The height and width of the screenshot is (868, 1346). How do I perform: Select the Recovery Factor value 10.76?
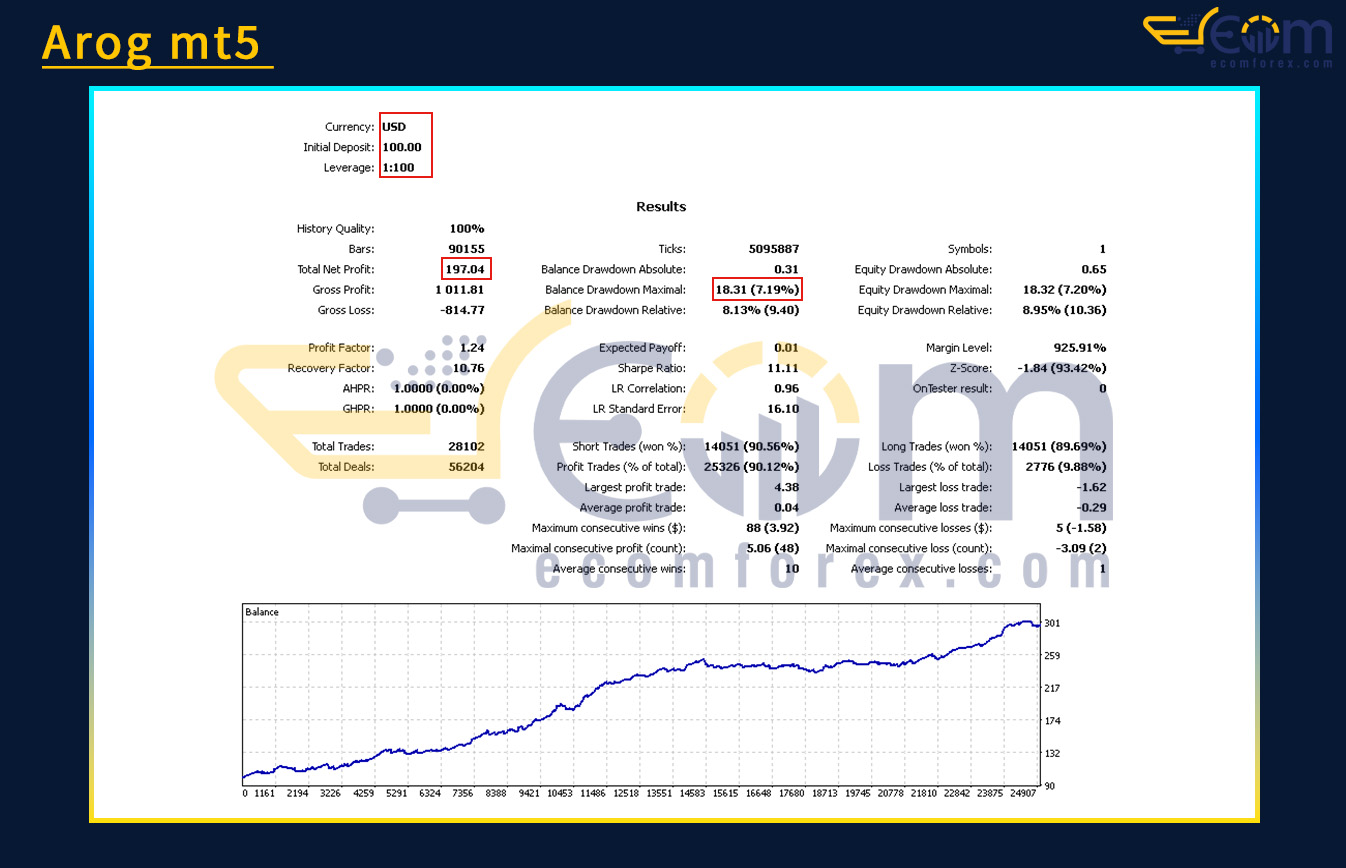(x=468, y=368)
